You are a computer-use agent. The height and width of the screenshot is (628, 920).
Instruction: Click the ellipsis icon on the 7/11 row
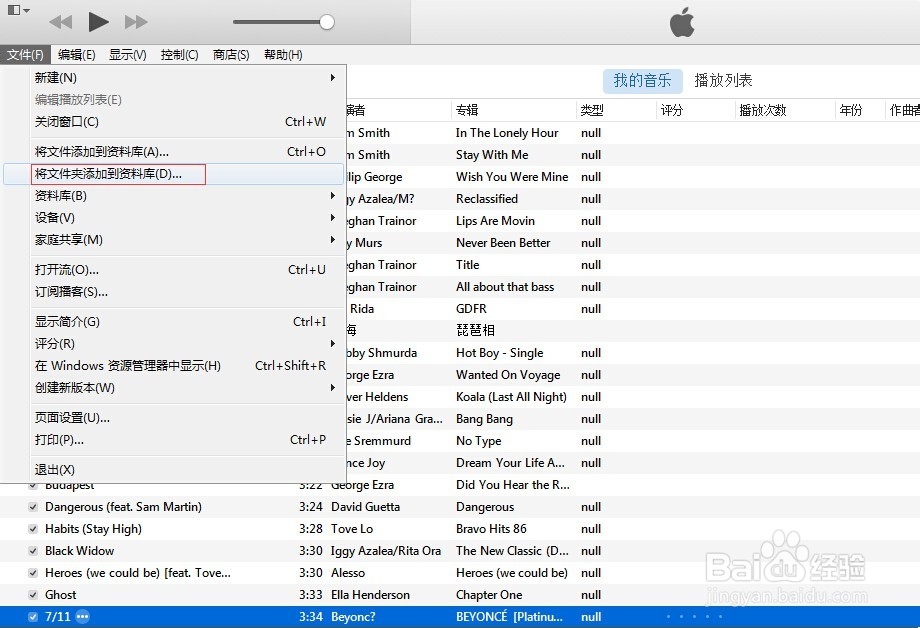[81, 616]
